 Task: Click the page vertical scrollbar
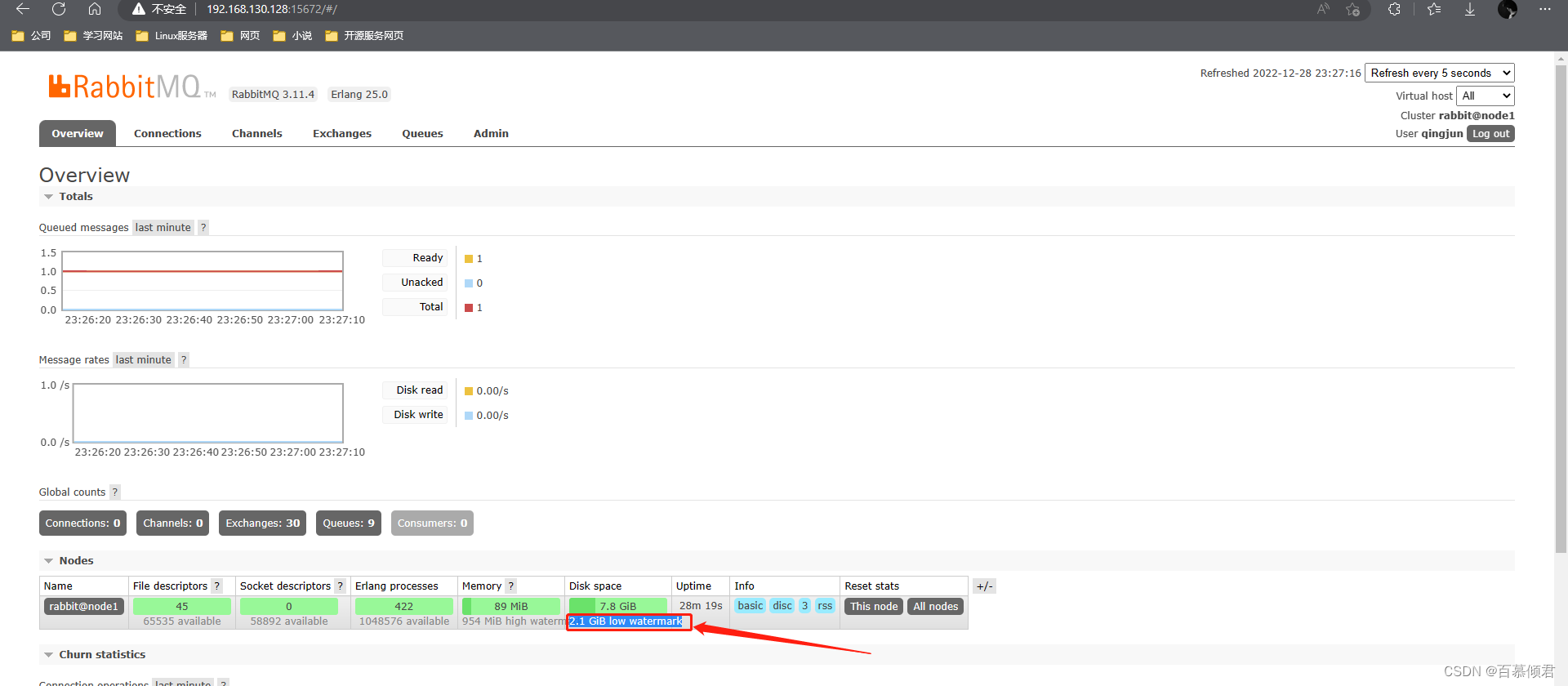pyautogui.click(x=1561, y=310)
